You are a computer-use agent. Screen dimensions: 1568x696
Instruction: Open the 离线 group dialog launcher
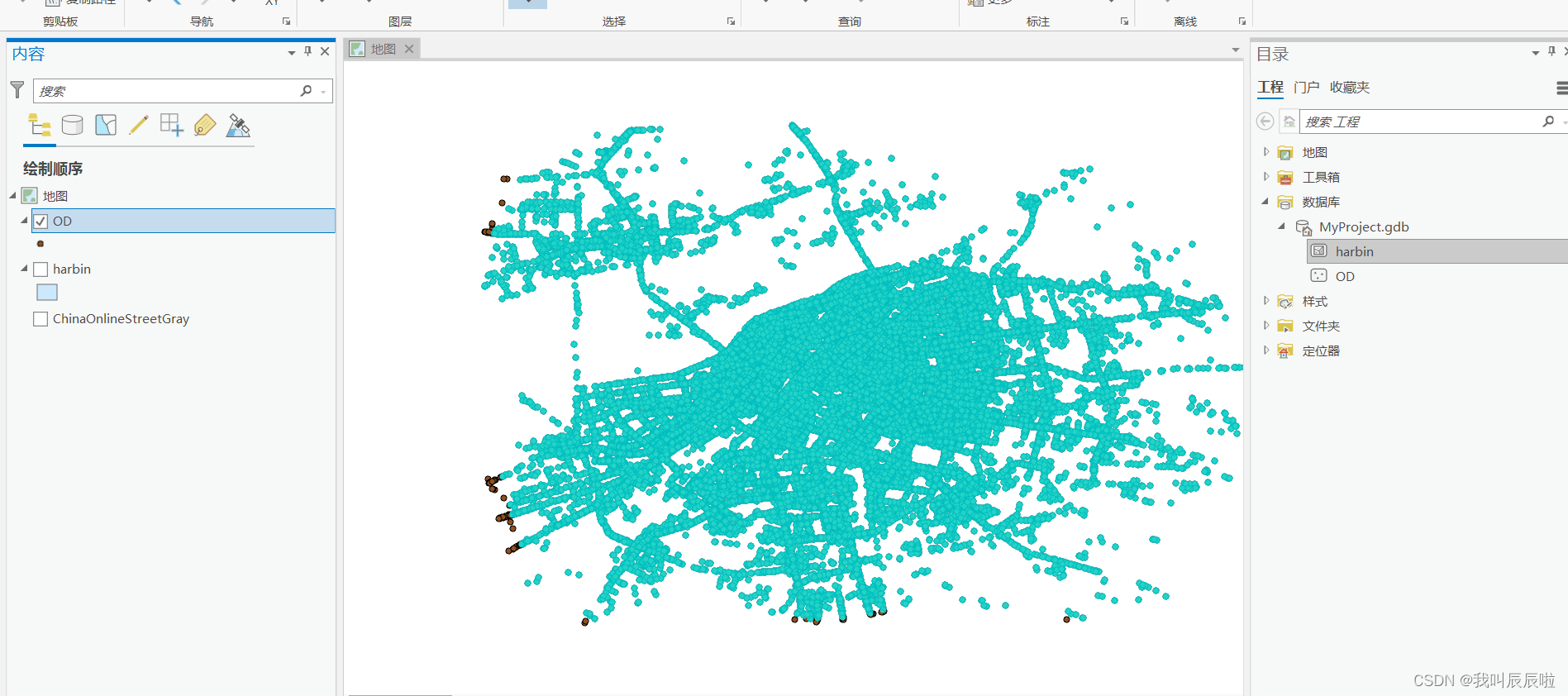(x=1242, y=21)
